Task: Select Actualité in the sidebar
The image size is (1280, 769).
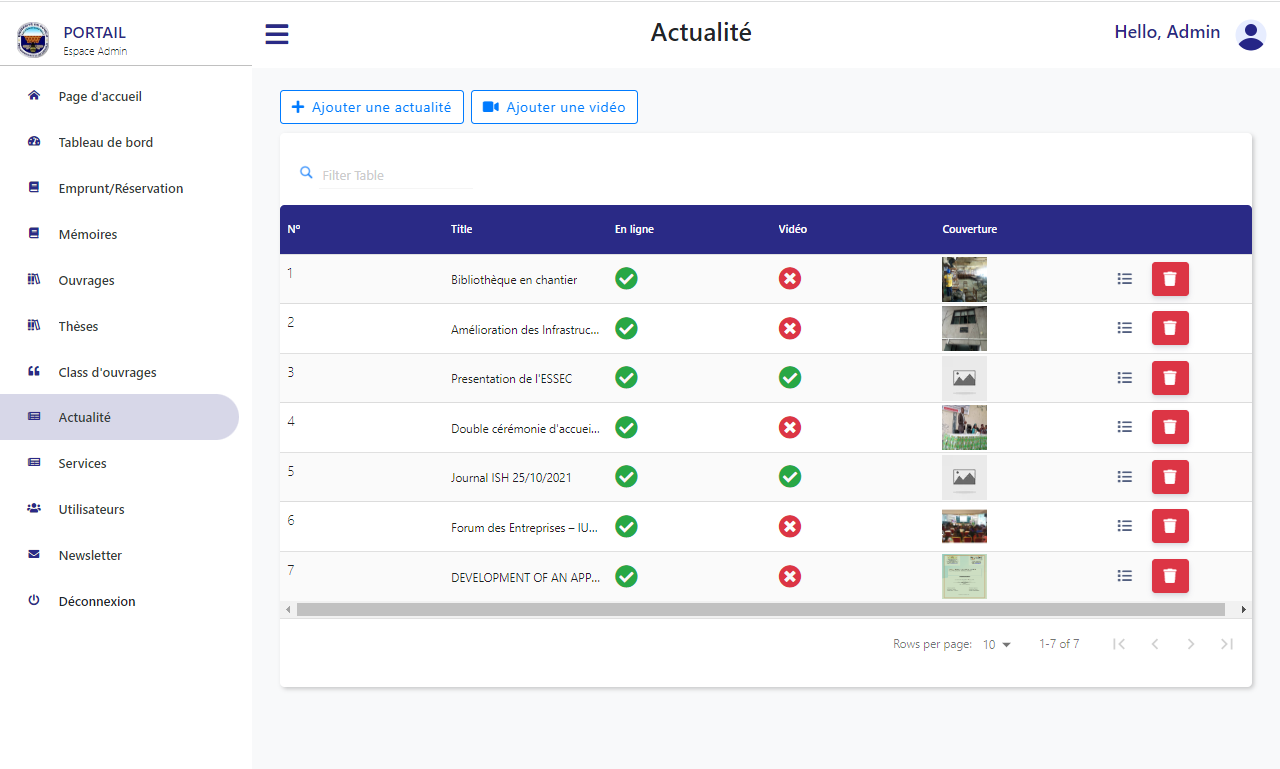Action: point(120,417)
